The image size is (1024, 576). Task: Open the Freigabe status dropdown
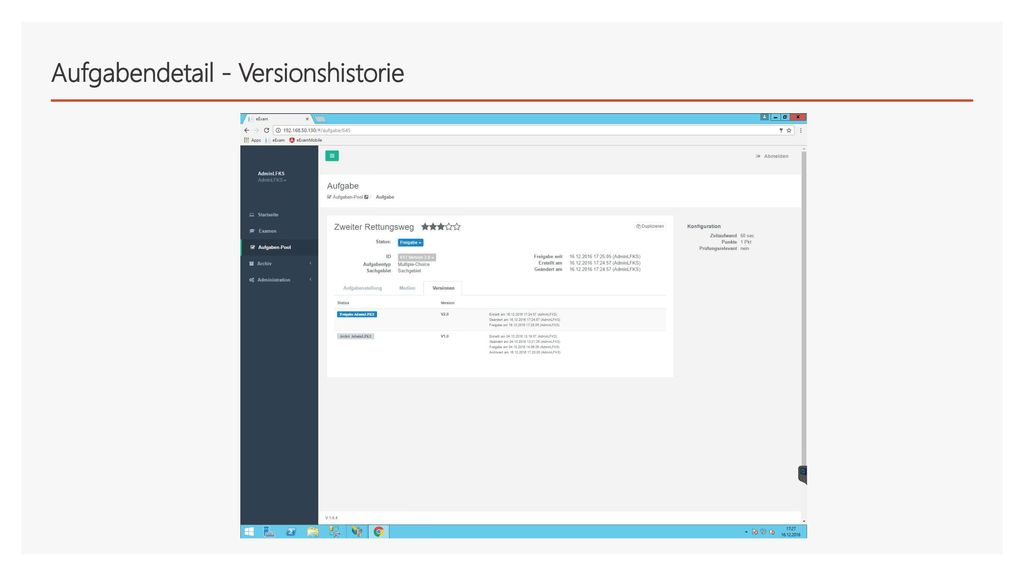pyautogui.click(x=410, y=242)
